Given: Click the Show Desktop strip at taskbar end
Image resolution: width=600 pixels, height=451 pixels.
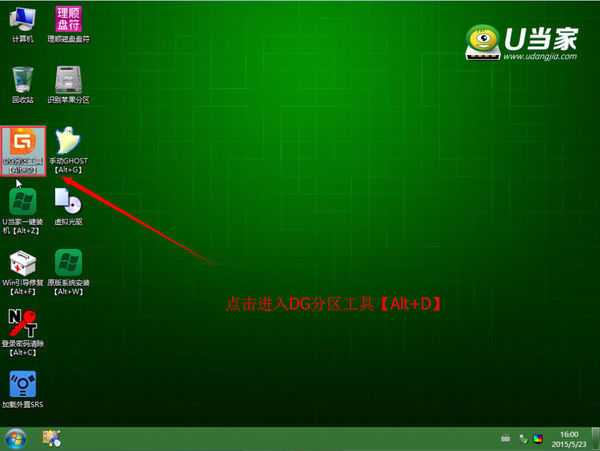Looking at the screenshot, I should (595, 439).
